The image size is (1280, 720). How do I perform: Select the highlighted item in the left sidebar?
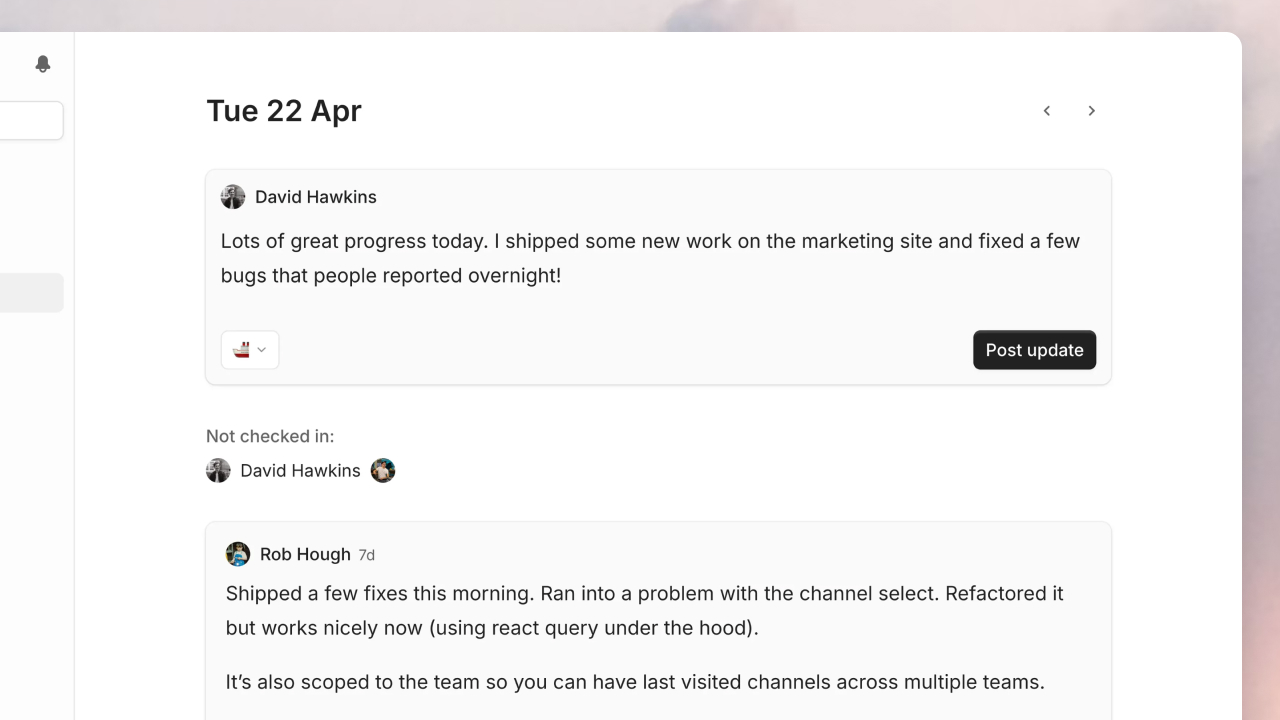coord(30,292)
